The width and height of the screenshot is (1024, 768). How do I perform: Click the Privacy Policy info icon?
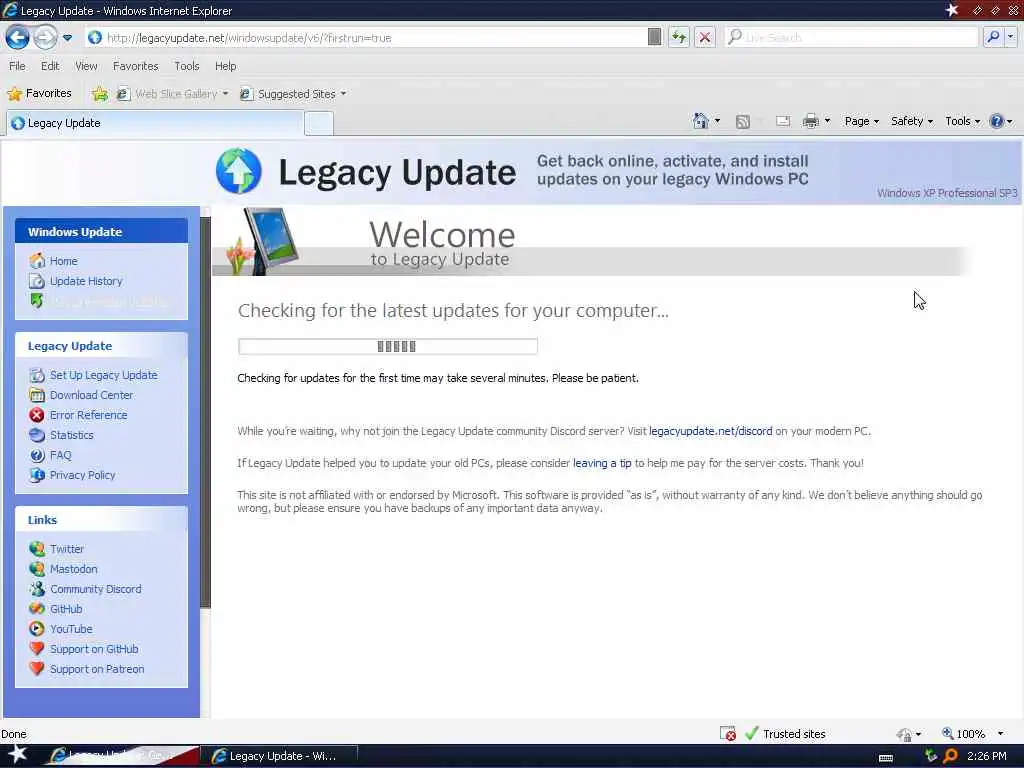click(37, 475)
